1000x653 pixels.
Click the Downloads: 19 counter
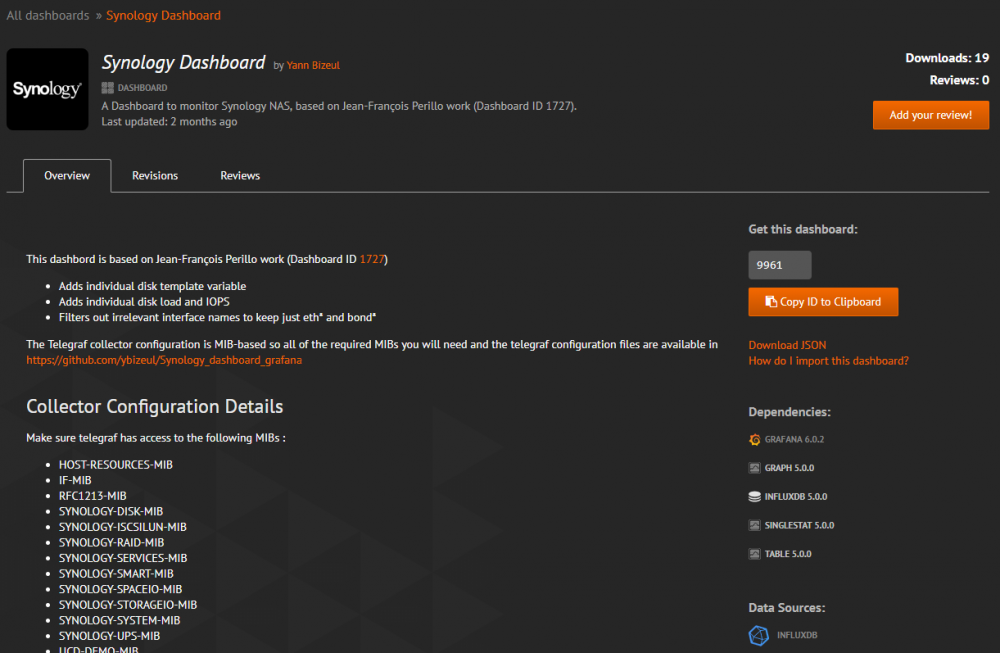[x=947, y=58]
